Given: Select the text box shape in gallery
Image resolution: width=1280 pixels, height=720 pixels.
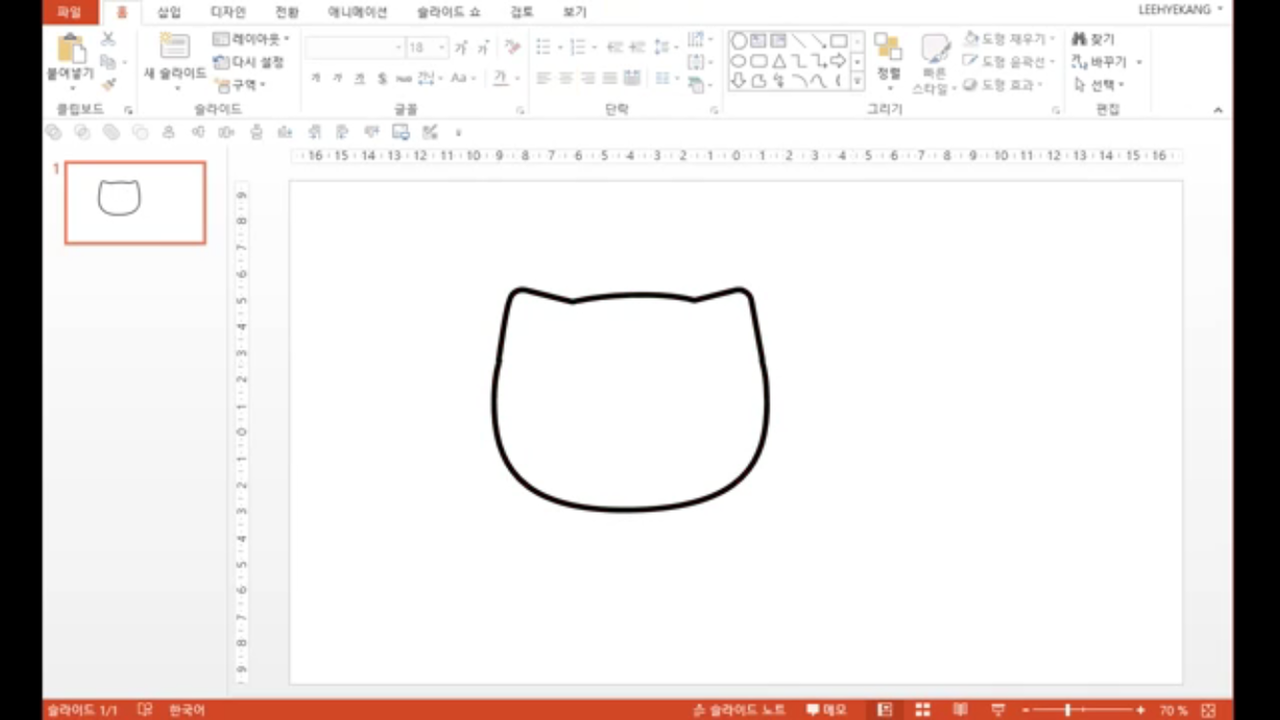Looking at the screenshot, I should (759, 41).
